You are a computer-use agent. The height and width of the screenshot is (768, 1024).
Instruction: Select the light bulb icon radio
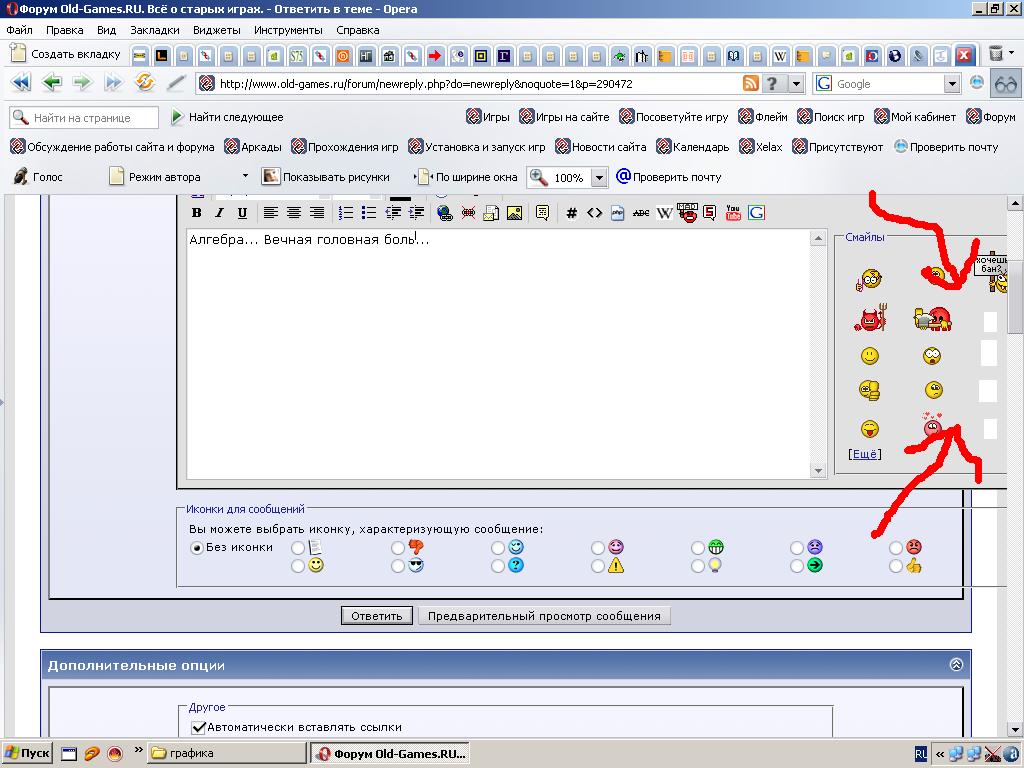[x=698, y=566]
